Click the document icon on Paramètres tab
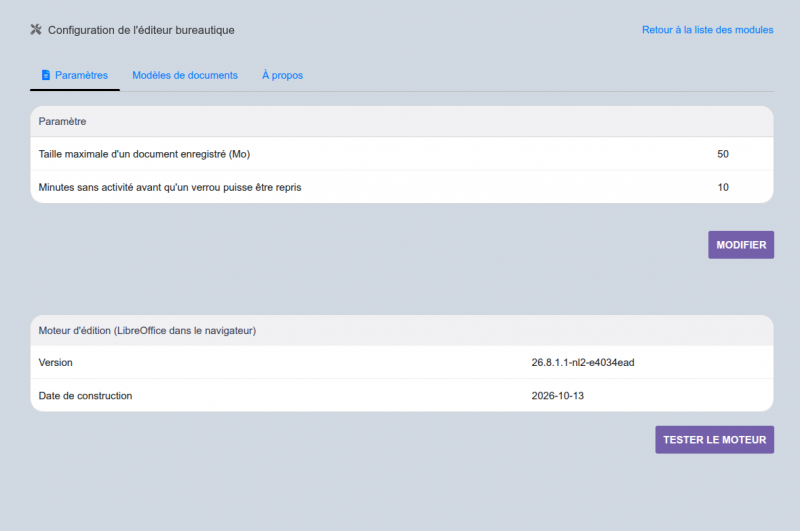Viewport: 800px width, 531px height. click(x=46, y=75)
